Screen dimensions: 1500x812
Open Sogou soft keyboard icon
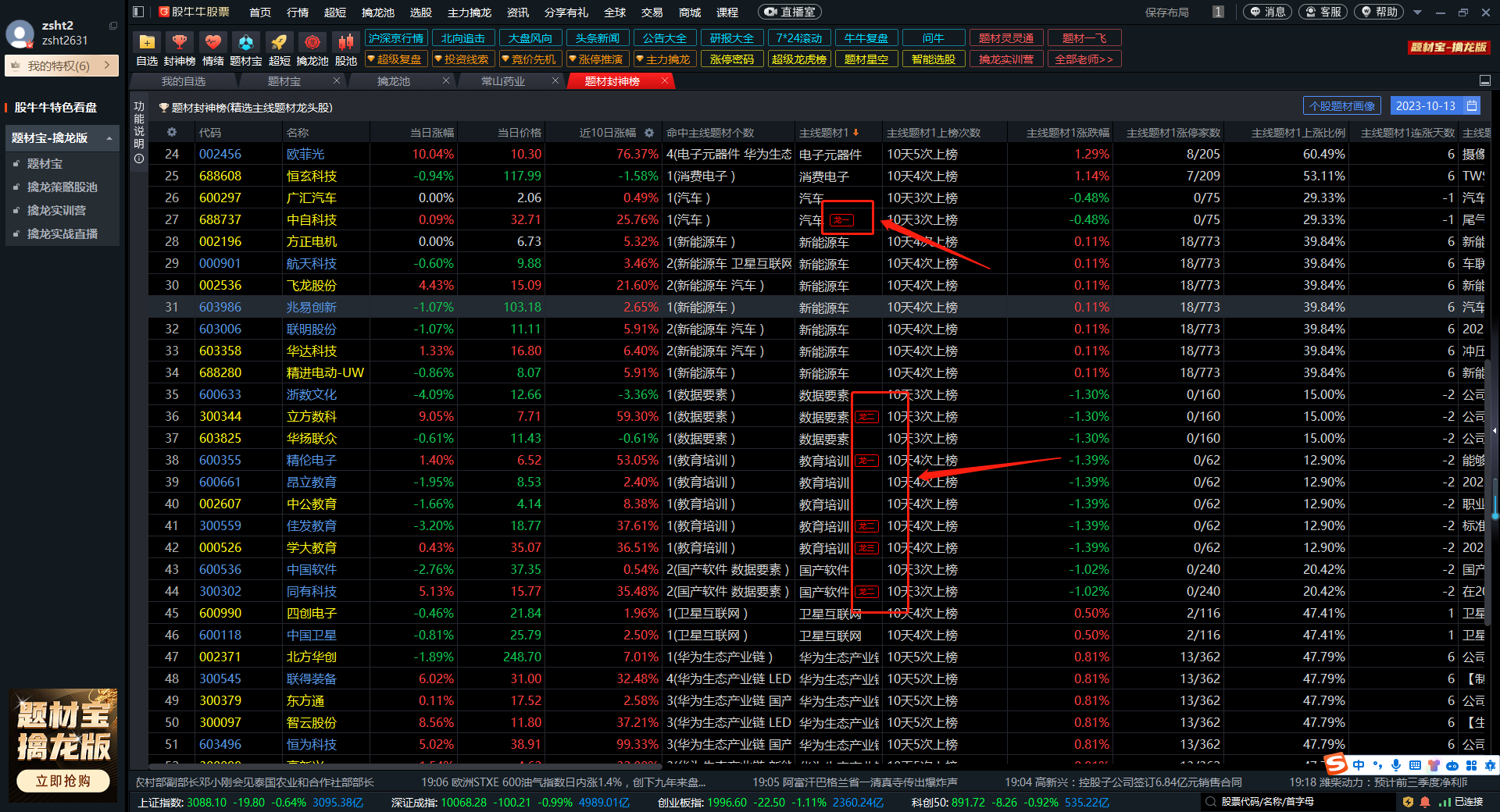[1415, 765]
